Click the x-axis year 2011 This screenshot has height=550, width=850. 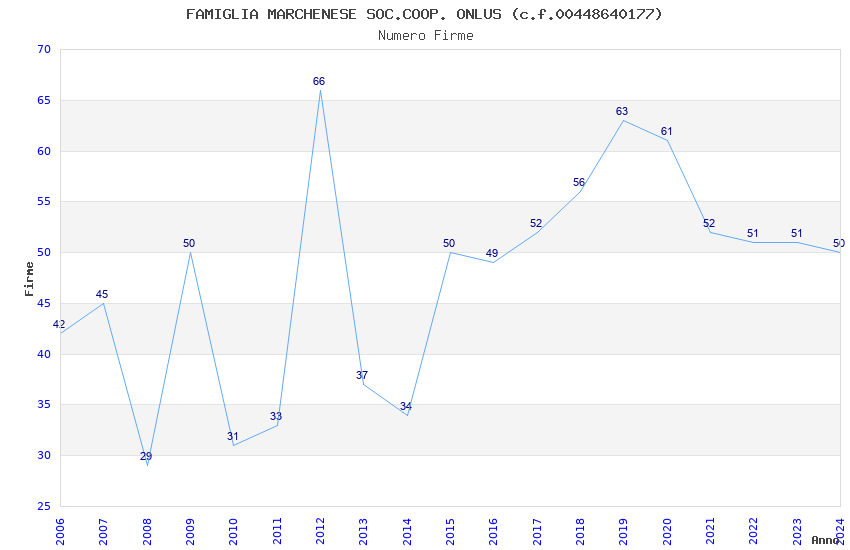pos(277,532)
